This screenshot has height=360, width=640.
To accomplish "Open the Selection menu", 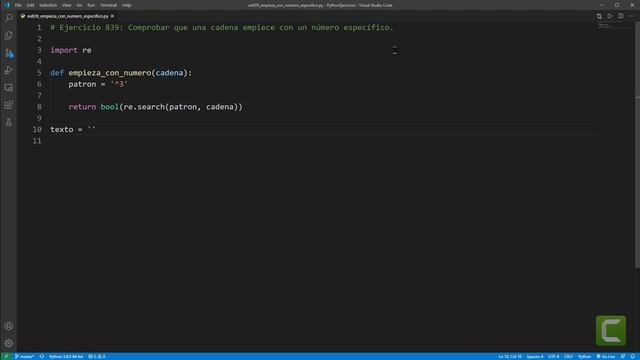I will (x=48, y=5).
